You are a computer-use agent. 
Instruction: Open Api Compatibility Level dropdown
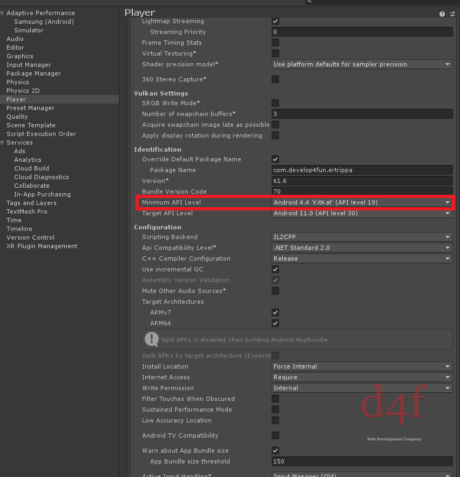tap(362, 248)
